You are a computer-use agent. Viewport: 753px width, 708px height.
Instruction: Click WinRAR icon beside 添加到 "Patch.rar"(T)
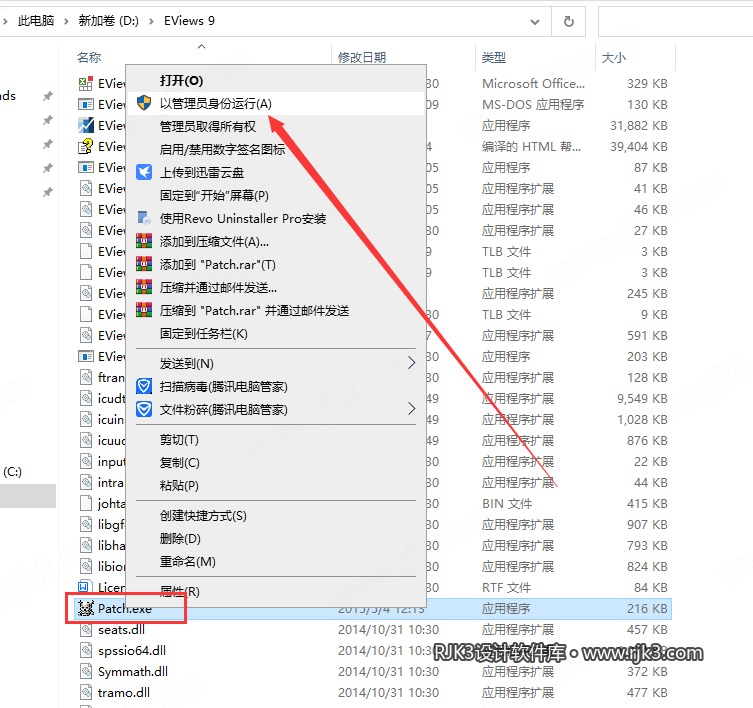coord(144,264)
